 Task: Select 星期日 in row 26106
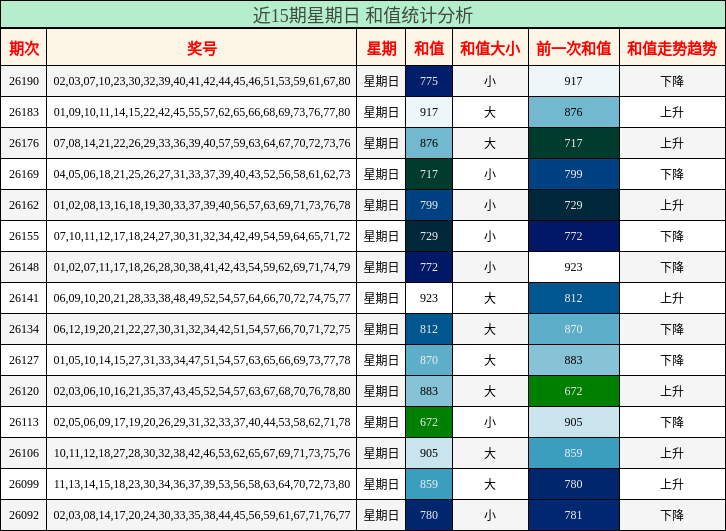pyautogui.click(x=381, y=454)
